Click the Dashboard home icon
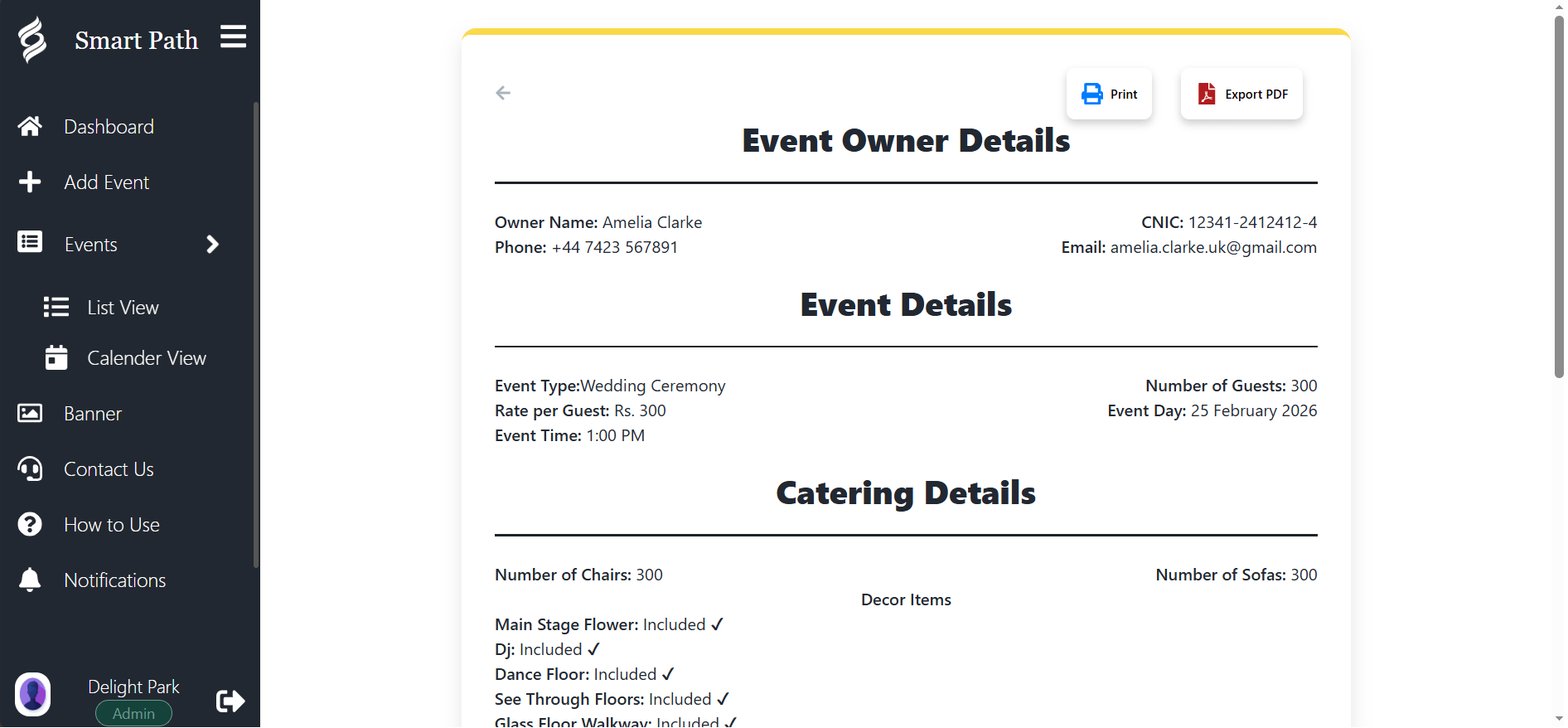This screenshot has width=1568, height=728. [x=30, y=126]
